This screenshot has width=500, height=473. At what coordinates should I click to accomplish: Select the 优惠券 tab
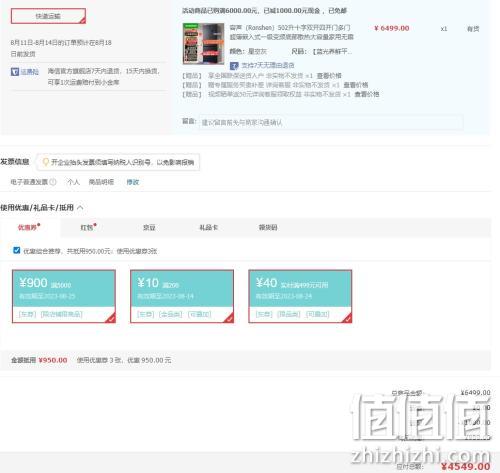tap(29, 227)
